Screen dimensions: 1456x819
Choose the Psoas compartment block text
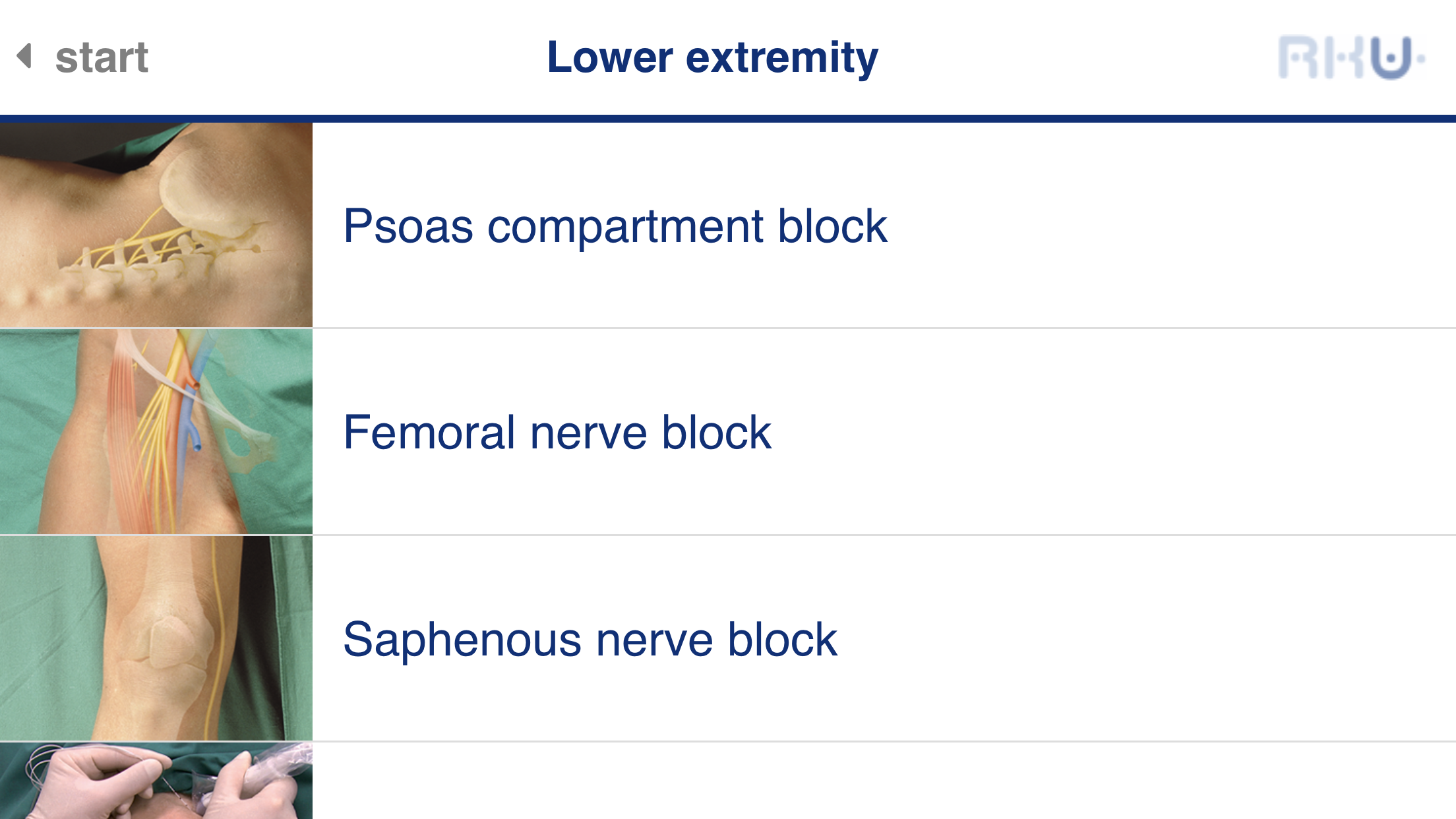615,226
